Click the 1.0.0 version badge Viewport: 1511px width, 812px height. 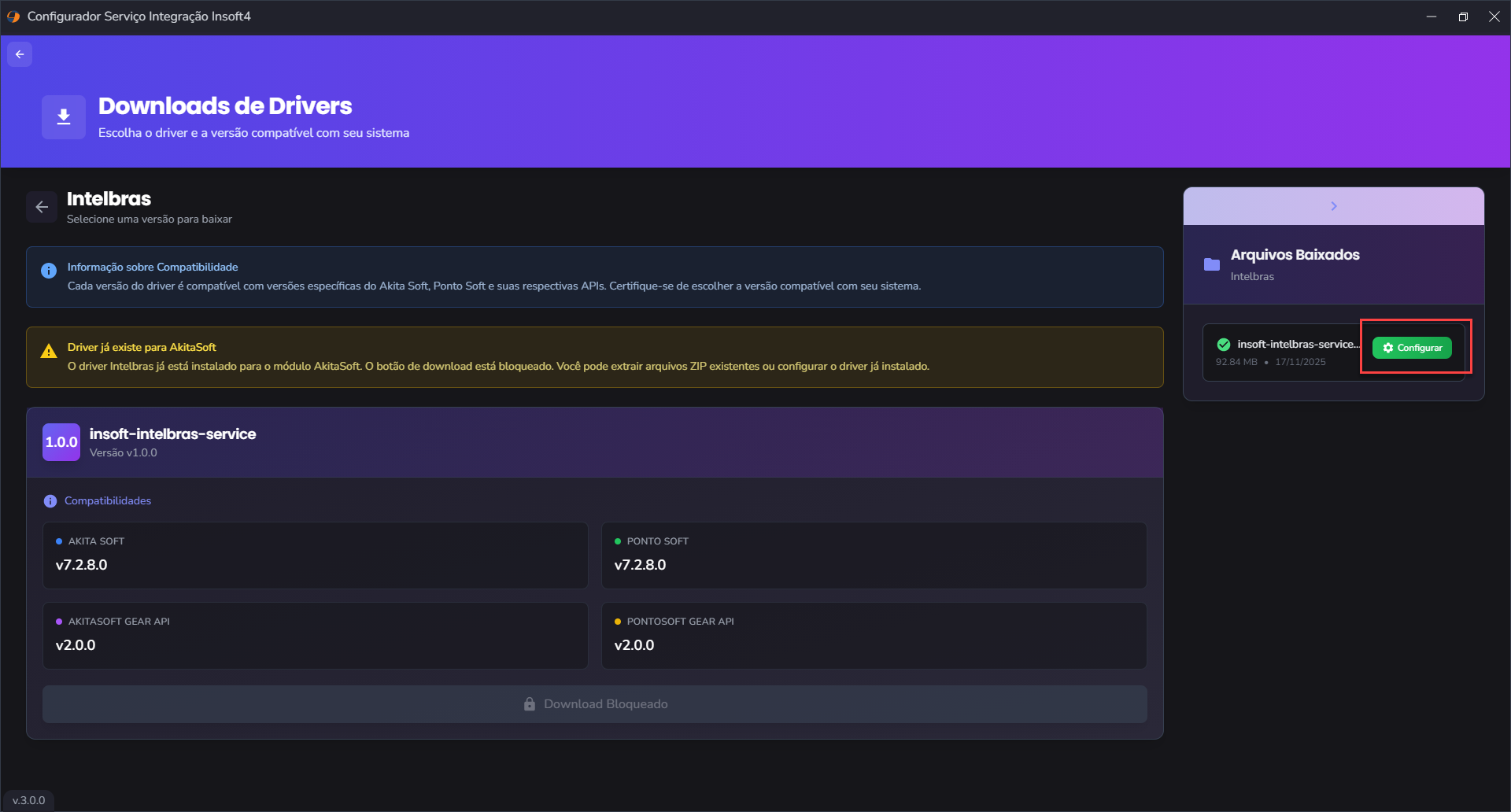[x=61, y=442]
